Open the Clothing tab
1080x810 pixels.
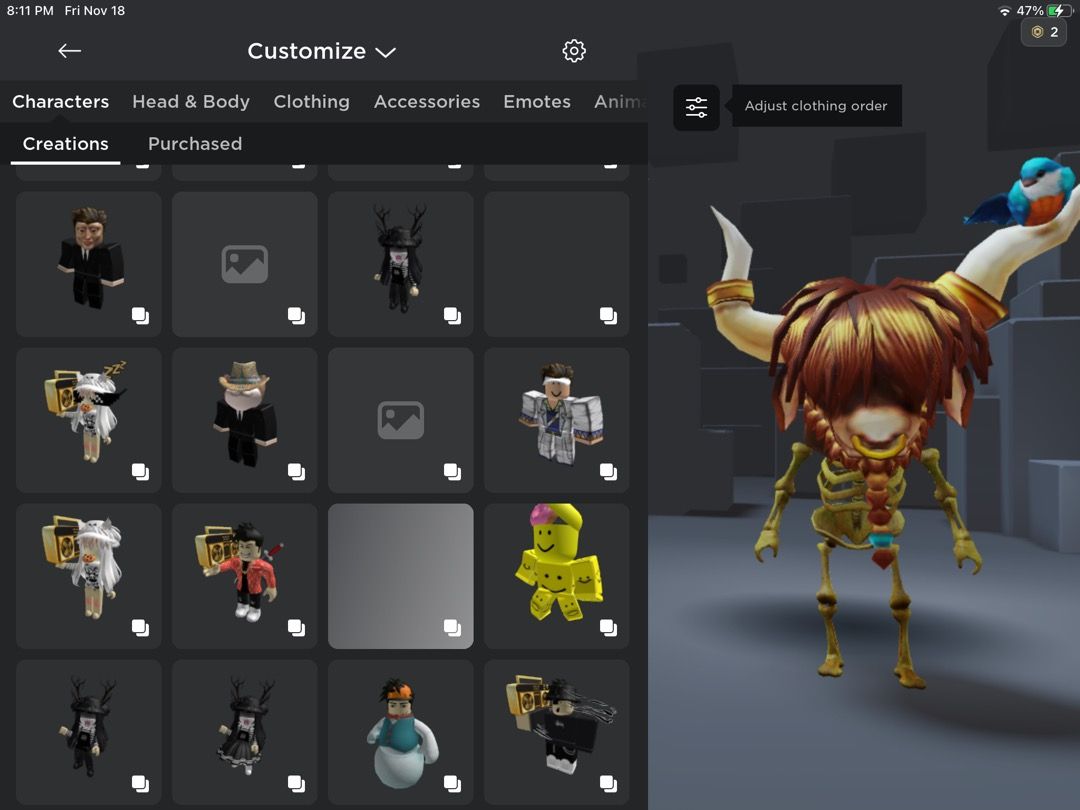(x=311, y=101)
